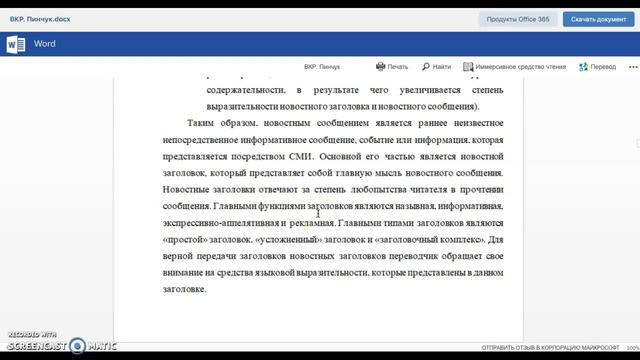Screen dimensions: 640x360
Task: Click the word СМИ in the text
Action: pos(301,156)
